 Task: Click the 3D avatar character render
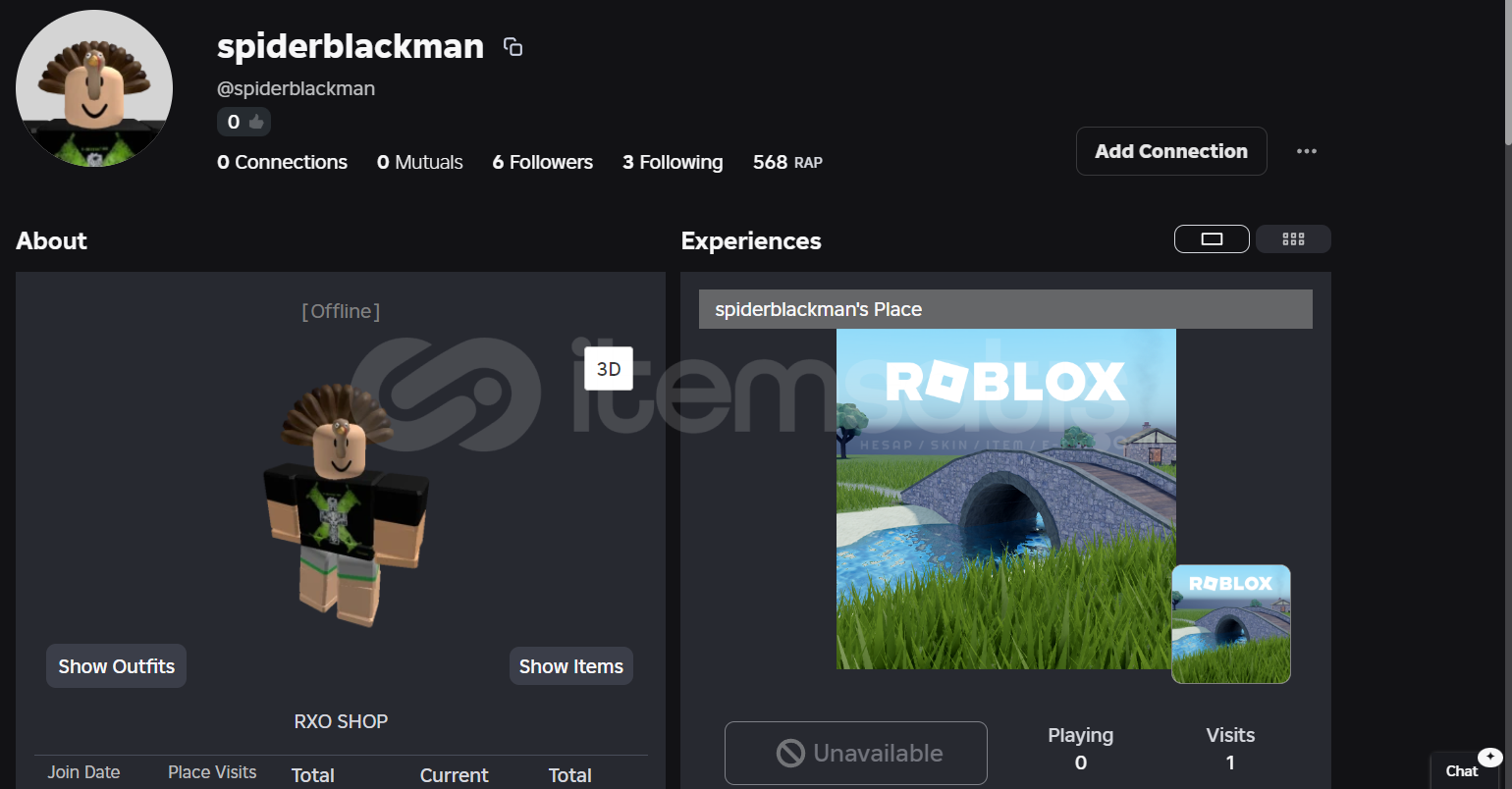pos(345,505)
